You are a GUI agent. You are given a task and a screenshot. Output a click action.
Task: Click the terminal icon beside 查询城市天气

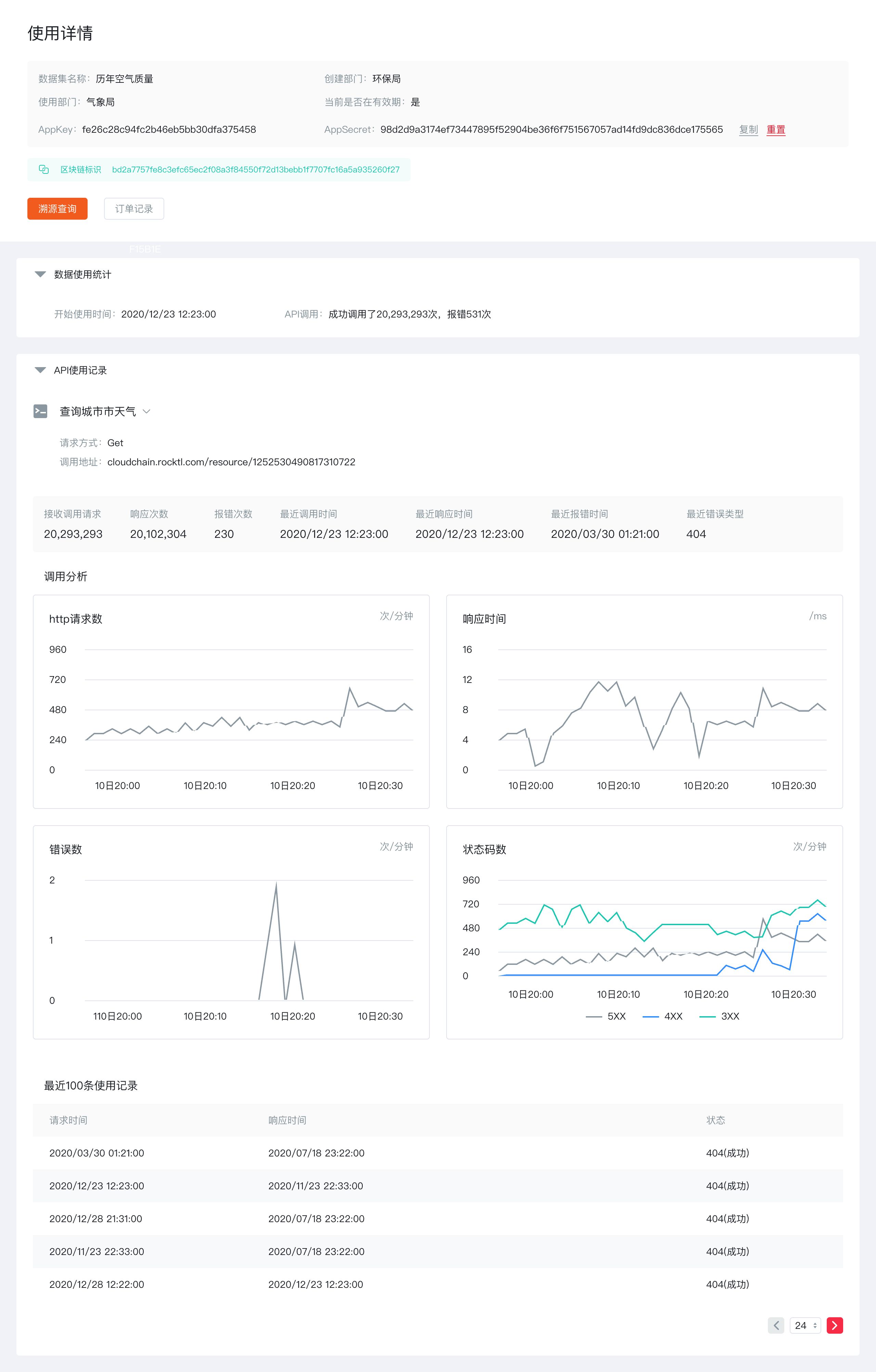tap(40, 411)
